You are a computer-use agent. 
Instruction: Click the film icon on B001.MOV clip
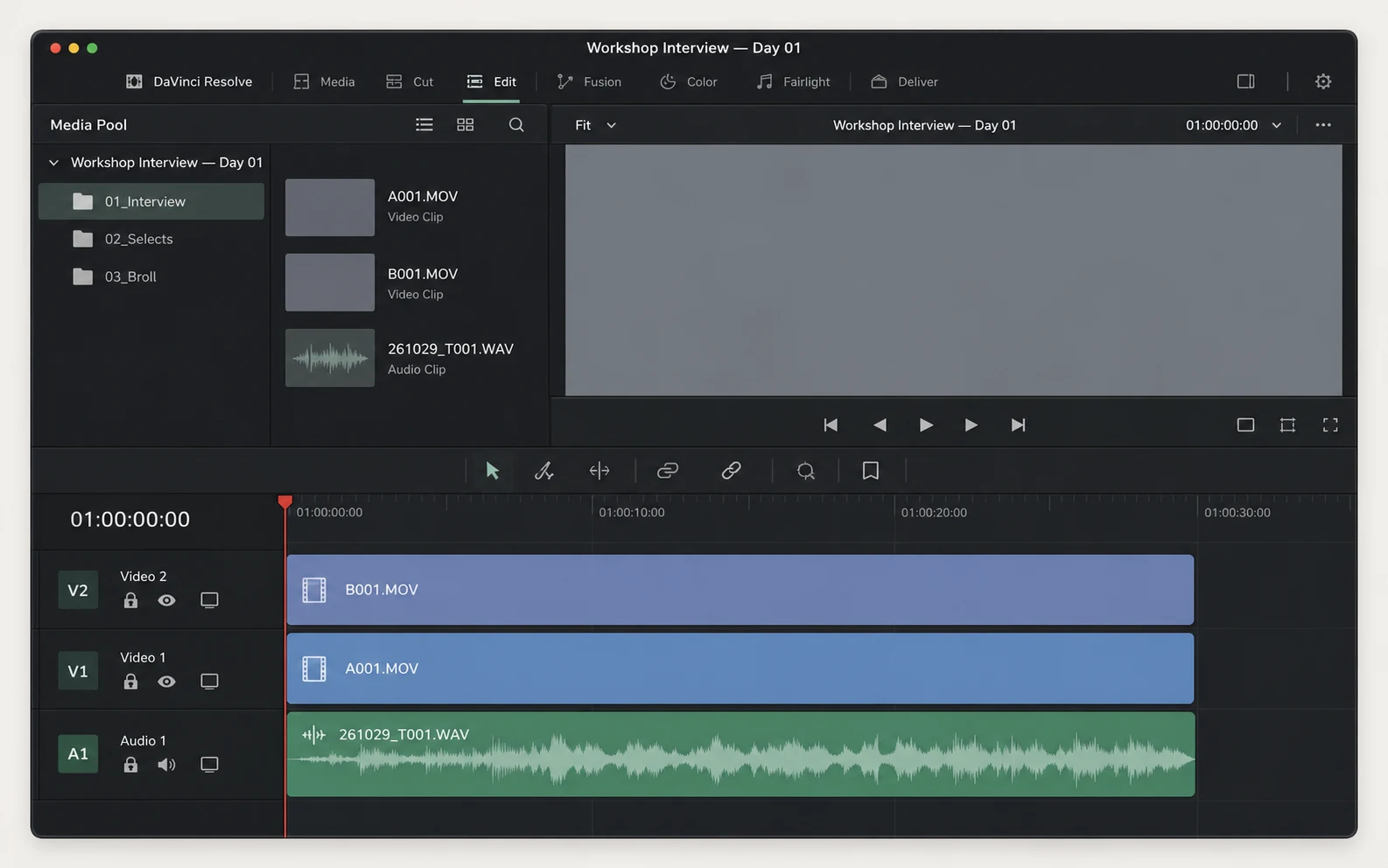coord(314,590)
